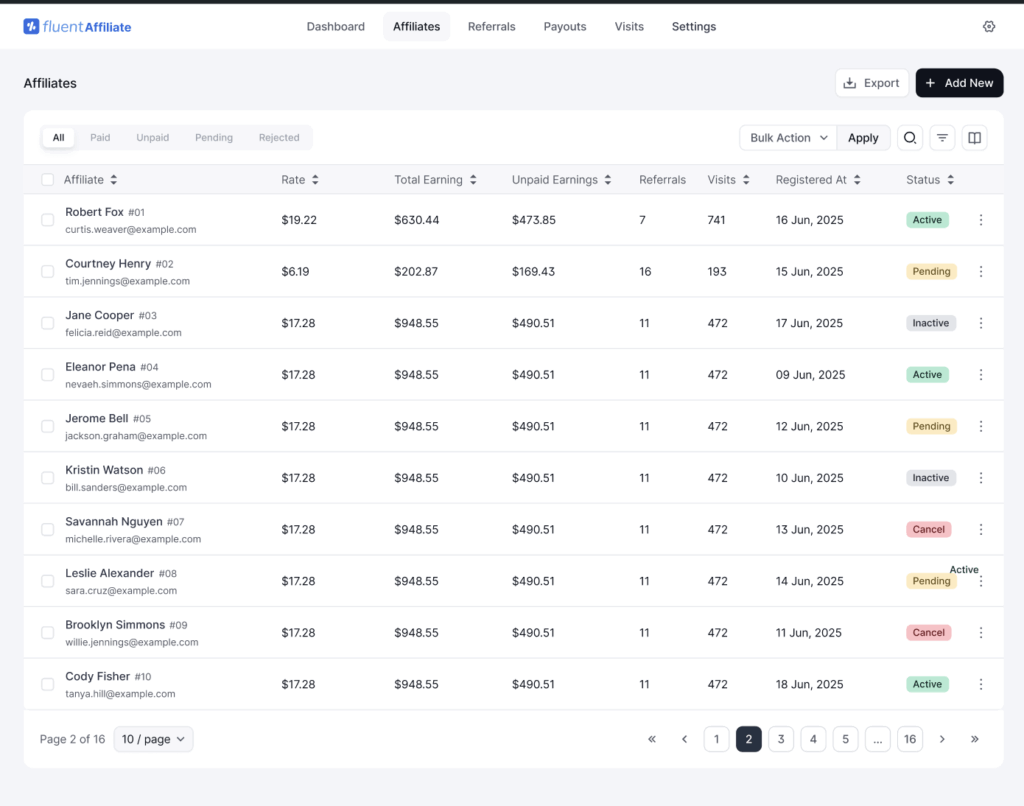Open the row menu for Eleanor Pena
Image resolution: width=1024 pixels, height=806 pixels.
pyautogui.click(x=981, y=375)
